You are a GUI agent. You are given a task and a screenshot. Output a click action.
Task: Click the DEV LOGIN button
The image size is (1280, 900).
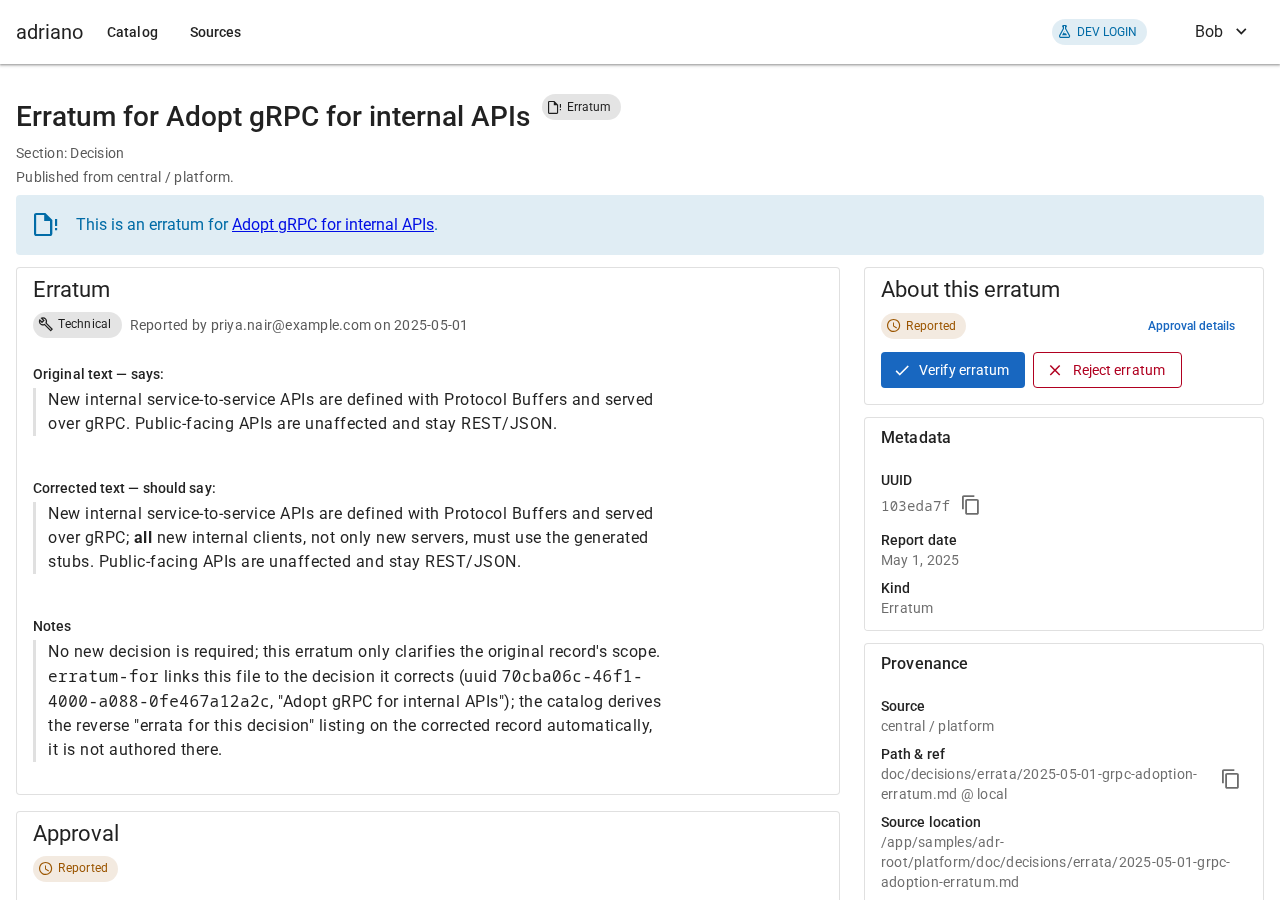pos(1099,32)
